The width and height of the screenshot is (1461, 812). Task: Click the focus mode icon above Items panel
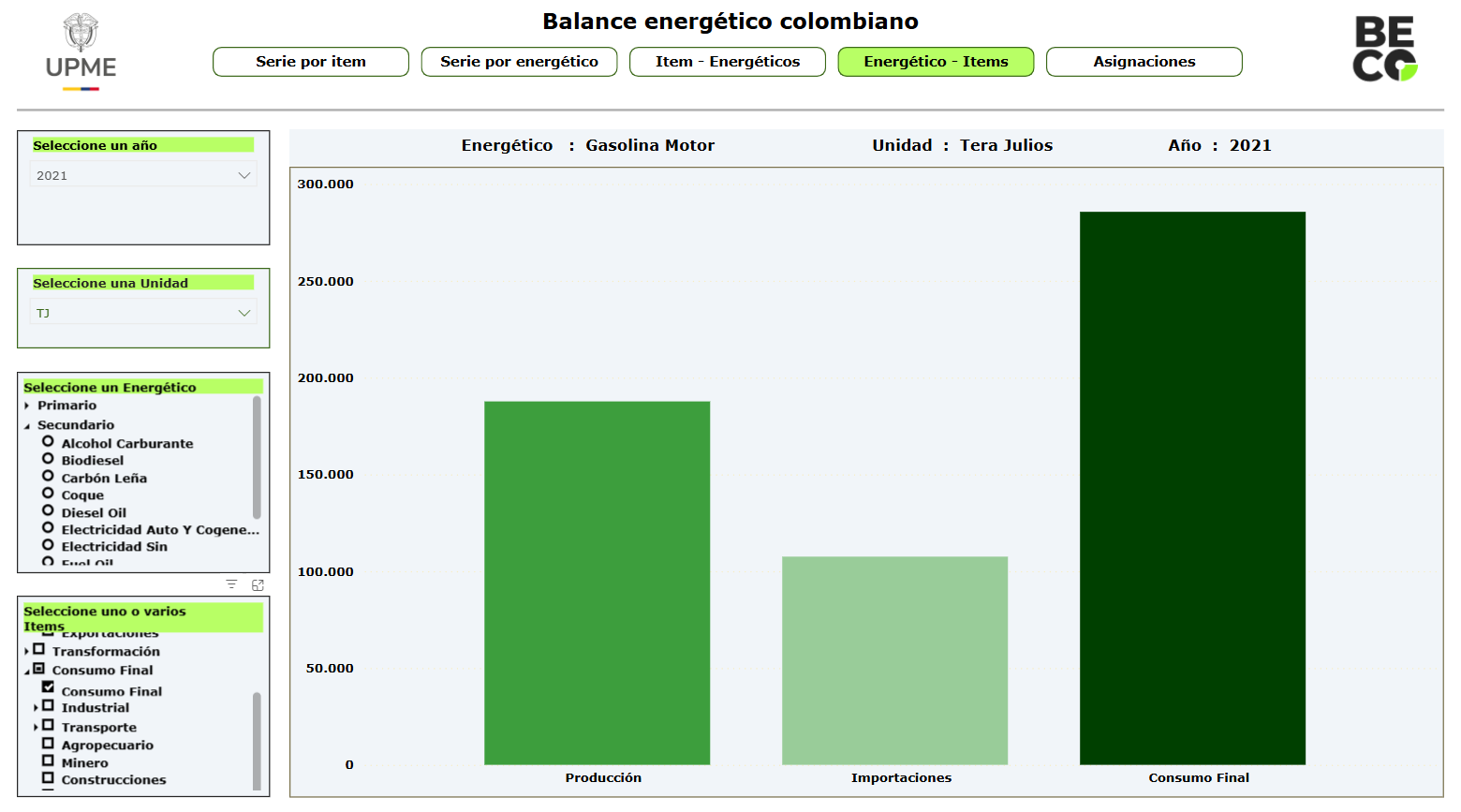tap(258, 584)
